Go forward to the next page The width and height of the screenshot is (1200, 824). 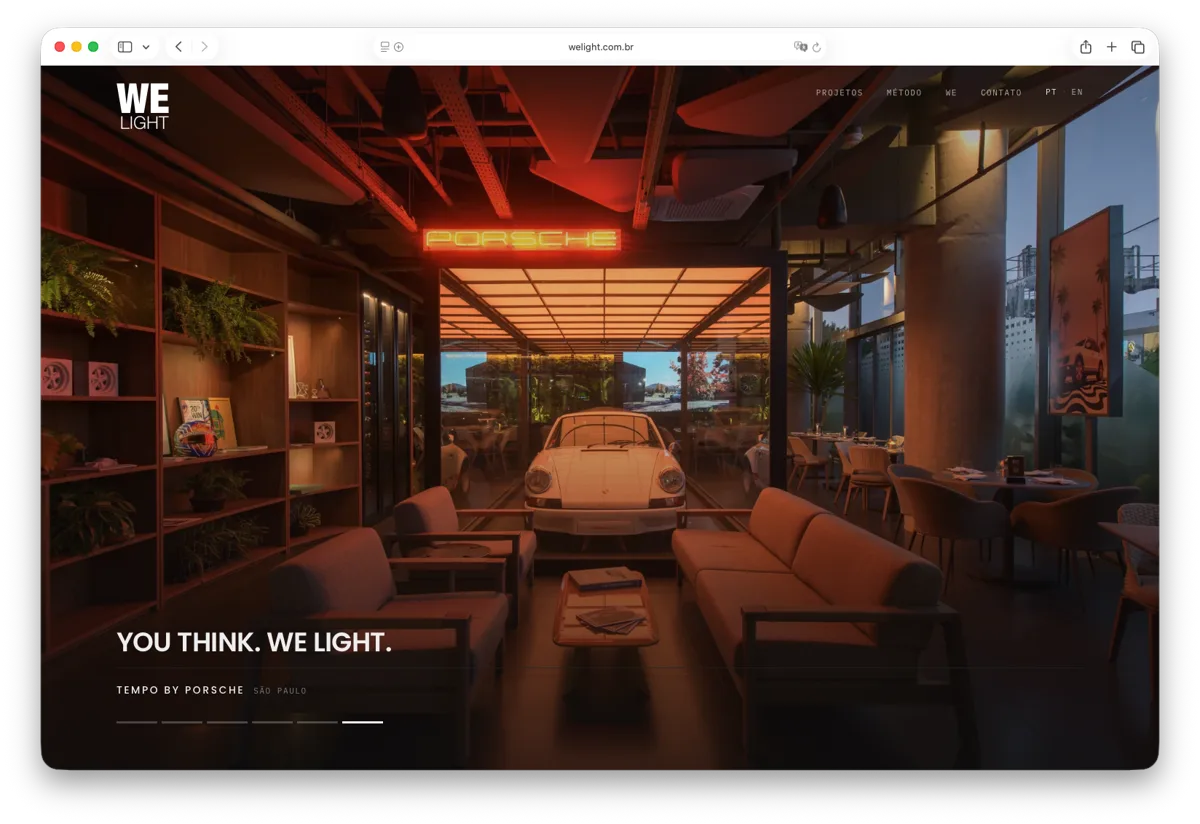204,47
